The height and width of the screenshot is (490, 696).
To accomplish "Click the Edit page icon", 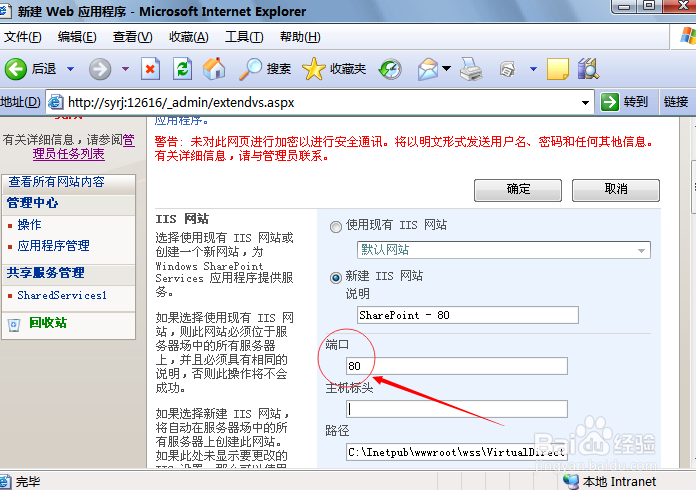I will (x=507, y=69).
